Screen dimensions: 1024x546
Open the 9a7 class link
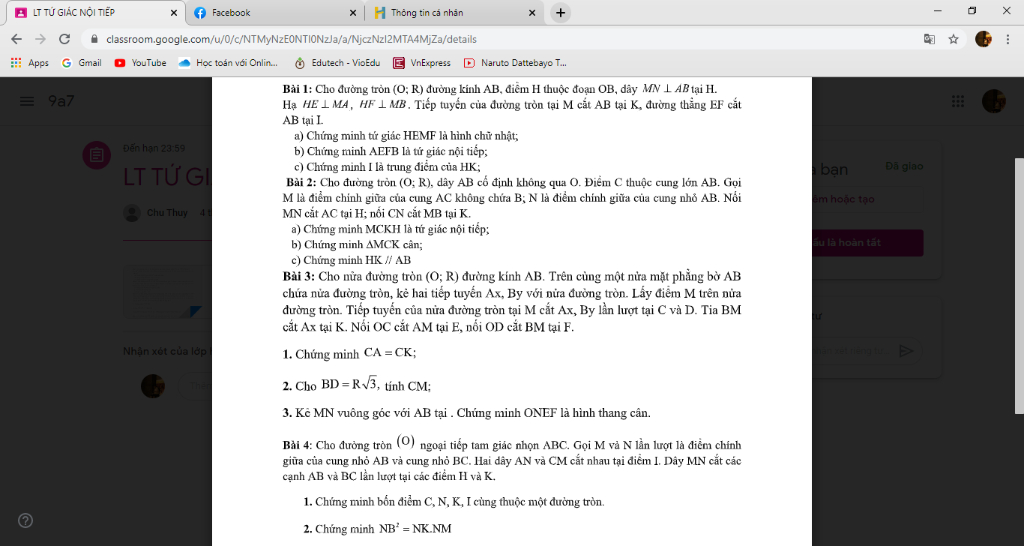61,101
